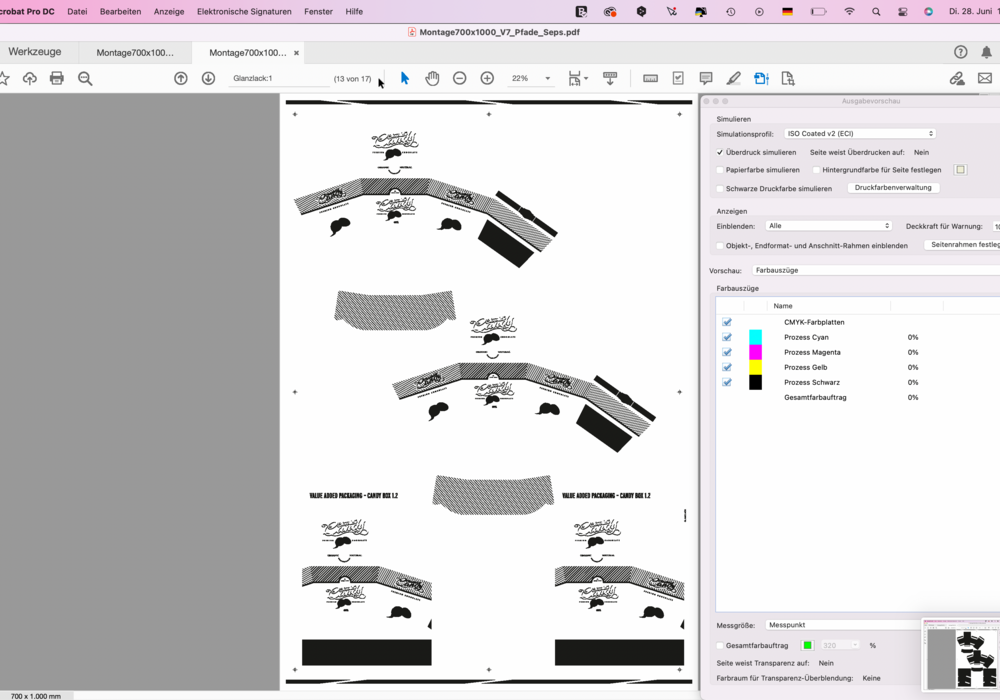
Task: Open macOS Control Center icon
Action: pyautogui.click(x=902, y=11)
